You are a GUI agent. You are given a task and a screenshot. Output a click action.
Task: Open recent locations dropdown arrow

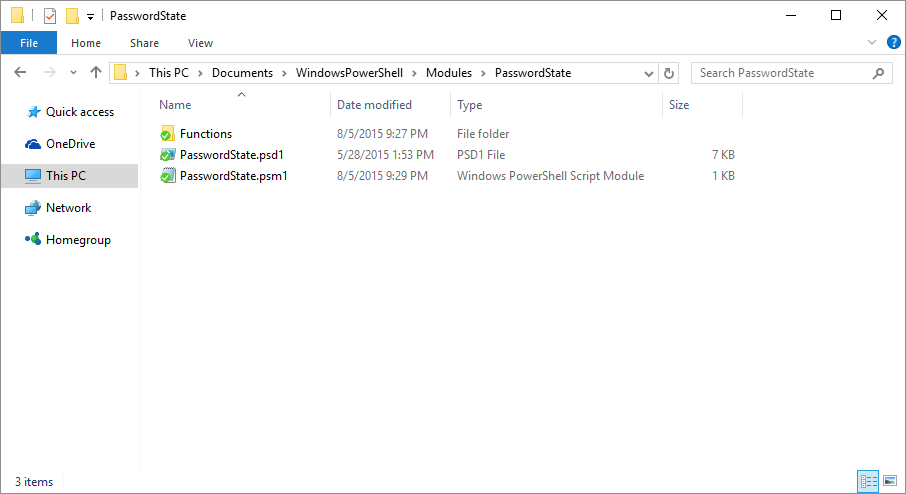pos(73,73)
